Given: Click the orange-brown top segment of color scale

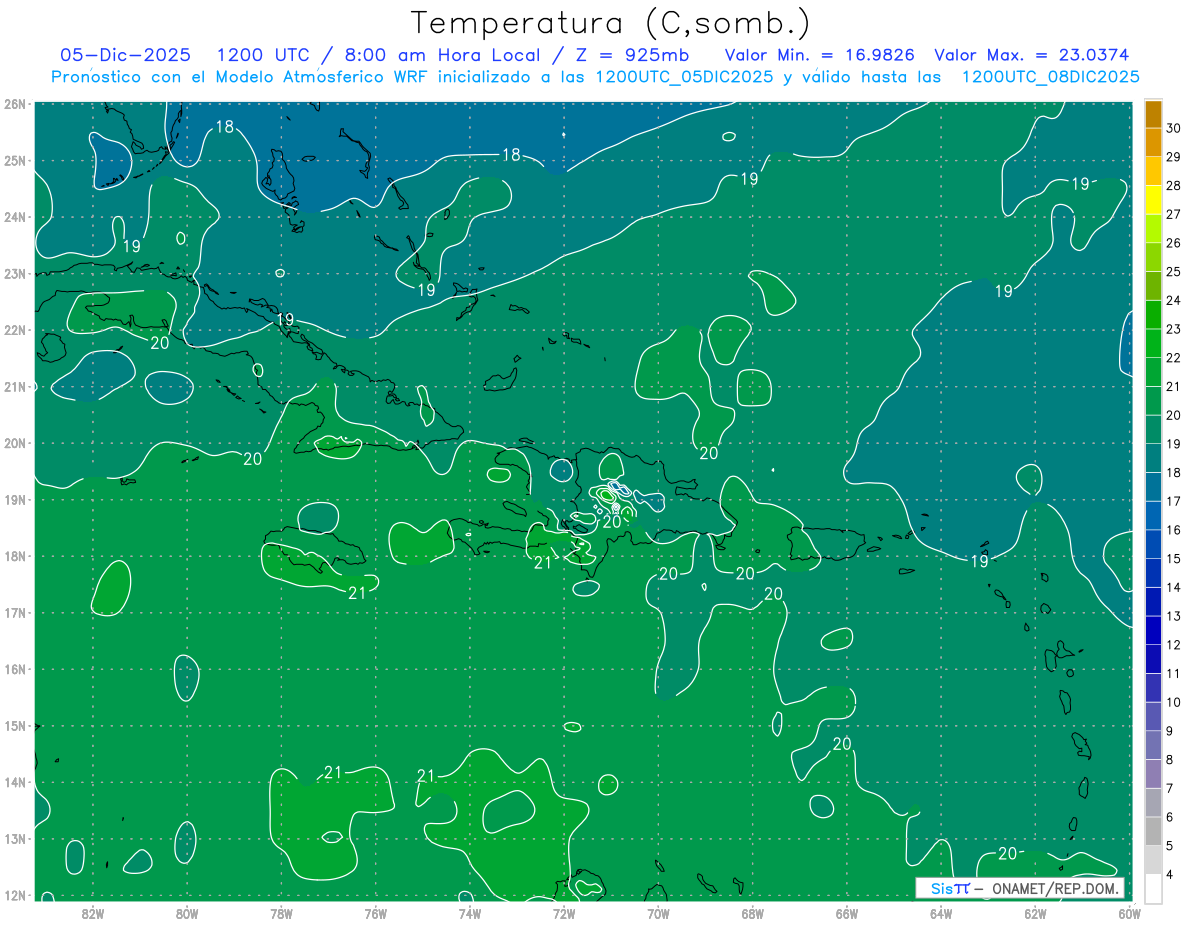Looking at the screenshot, I should click(1153, 114).
